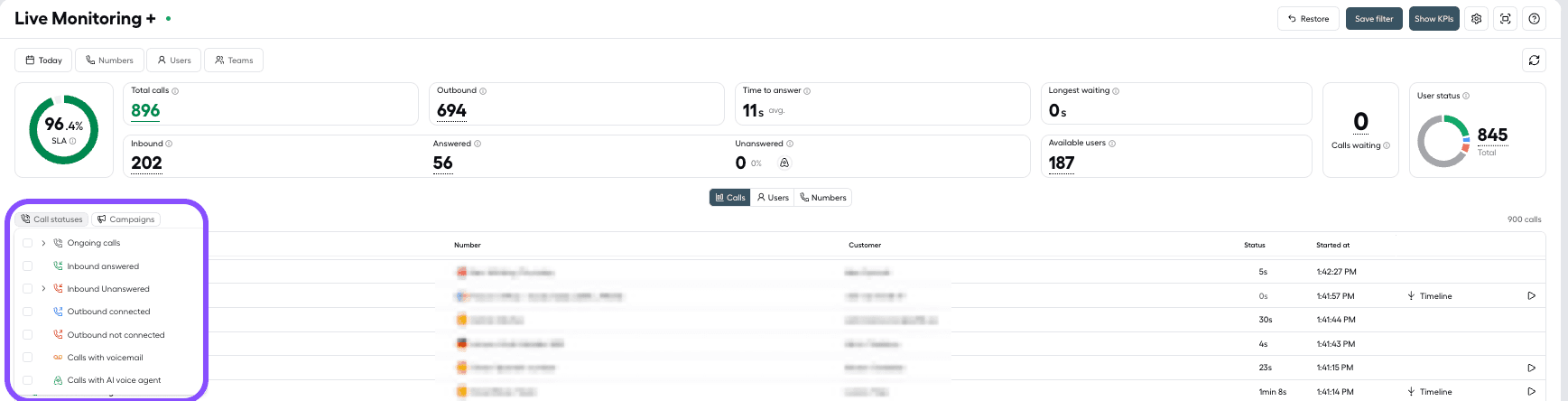Image resolution: width=1568 pixels, height=401 pixels.
Task: Click the Time to answer info icon
Action: (x=807, y=91)
